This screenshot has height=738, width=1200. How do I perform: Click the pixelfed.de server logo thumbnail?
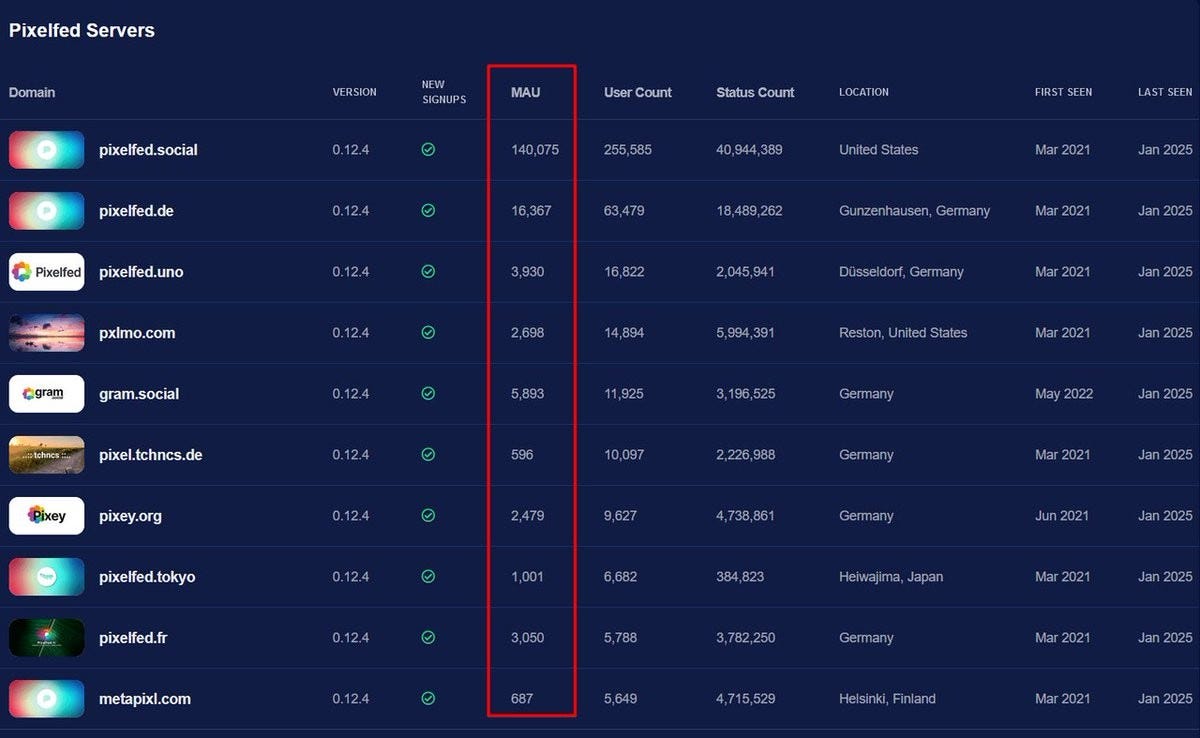(x=47, y=211)
